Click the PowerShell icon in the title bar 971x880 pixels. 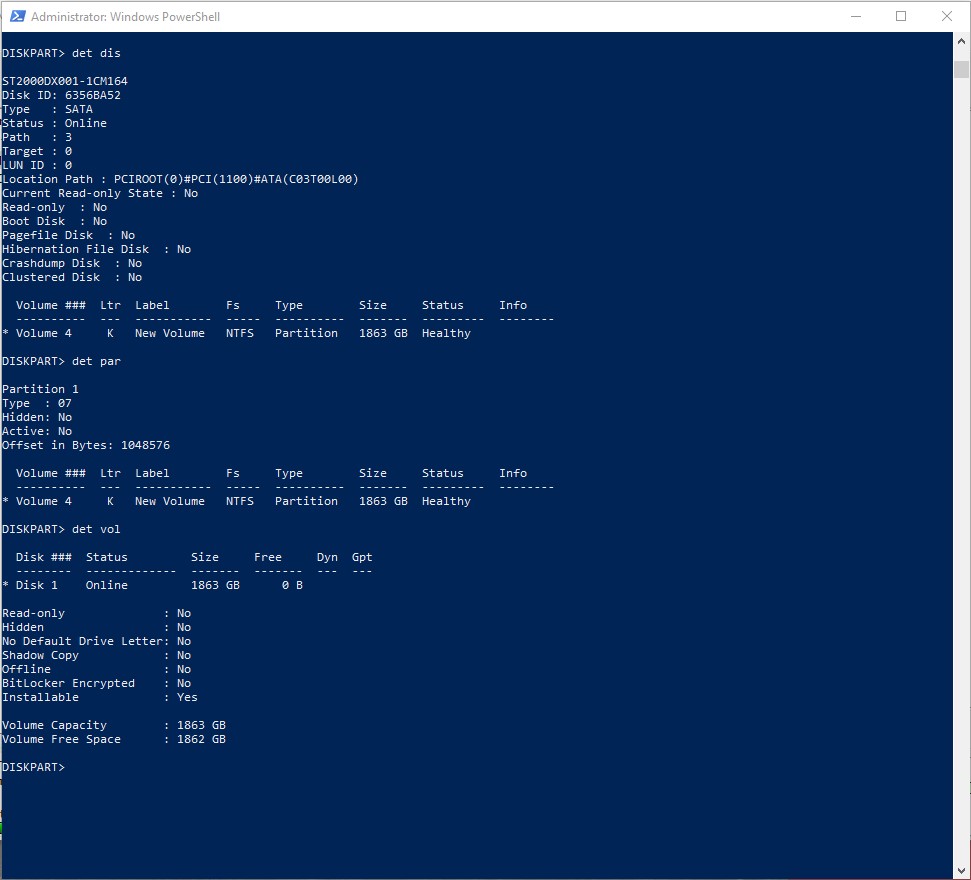pyautogui.click(x=16, y=17)
